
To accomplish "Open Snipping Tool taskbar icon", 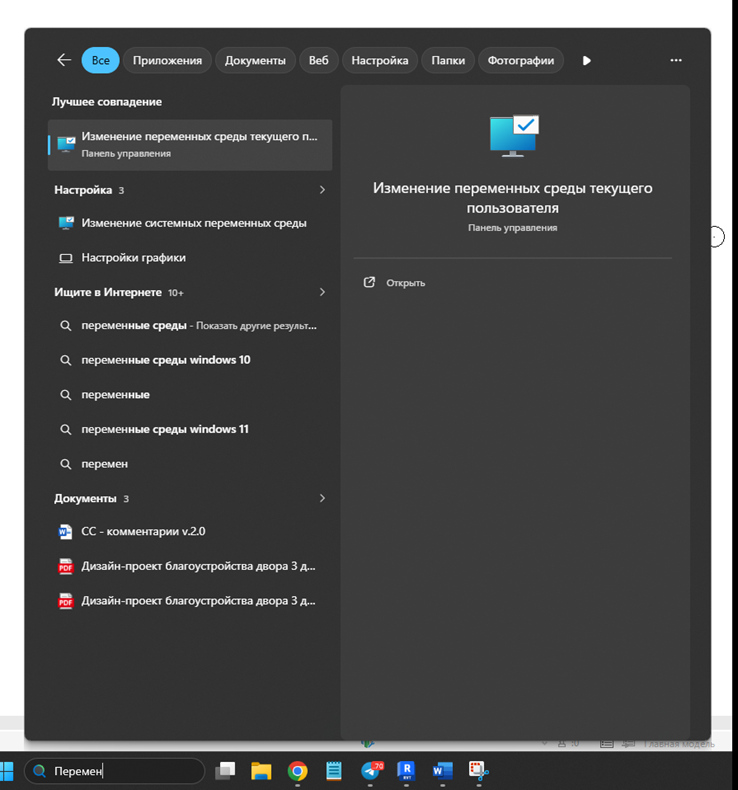I will [x=478, y=771].
